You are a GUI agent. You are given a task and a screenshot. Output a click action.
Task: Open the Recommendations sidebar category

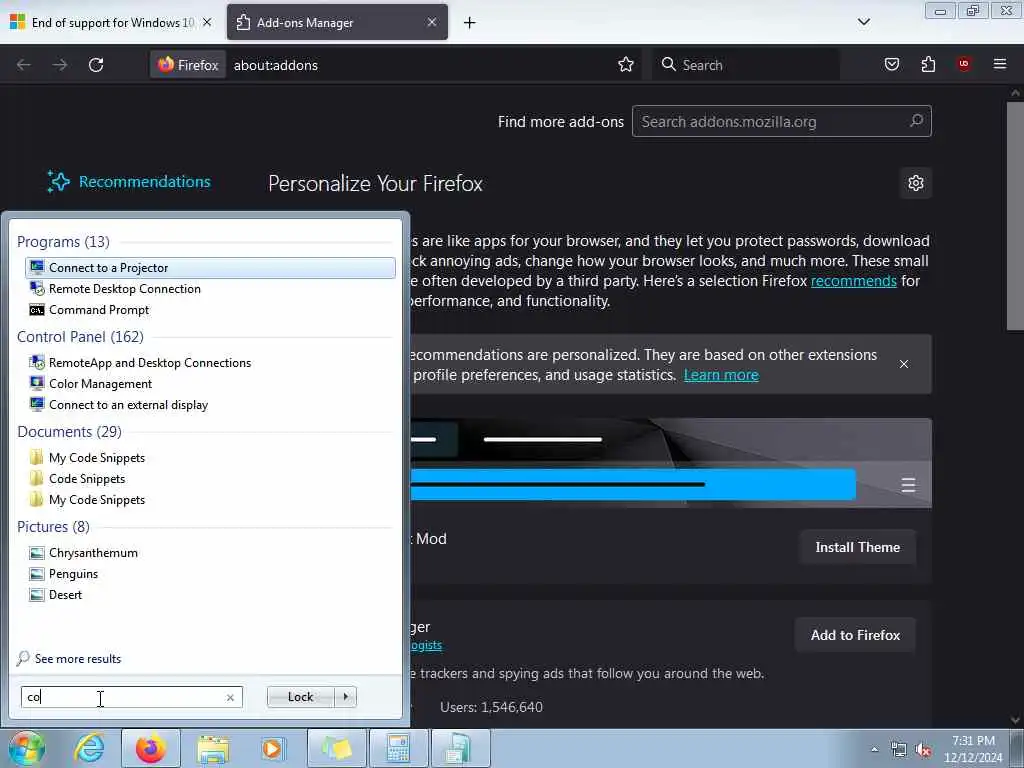(129, 182)
